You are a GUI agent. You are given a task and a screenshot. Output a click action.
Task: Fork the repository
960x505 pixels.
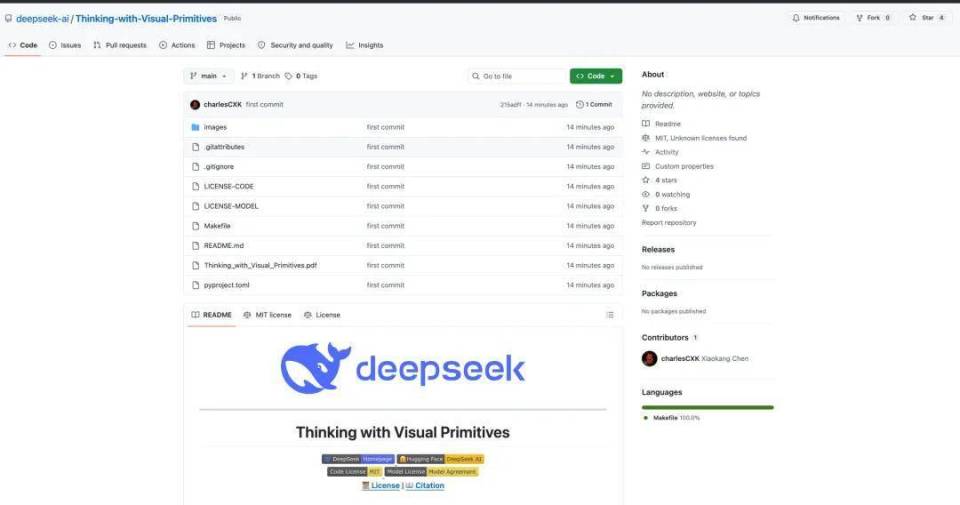(873, 18)
